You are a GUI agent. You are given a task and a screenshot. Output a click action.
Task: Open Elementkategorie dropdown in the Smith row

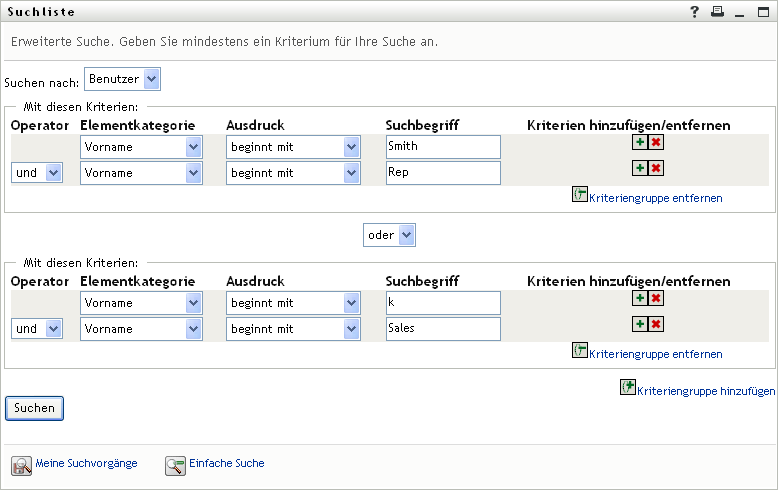tap(141, 147)
